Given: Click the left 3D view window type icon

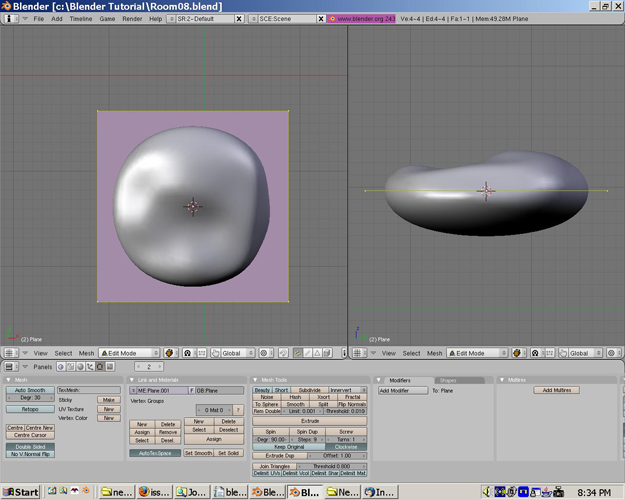Looking at the screenshot, I should 9,353.
